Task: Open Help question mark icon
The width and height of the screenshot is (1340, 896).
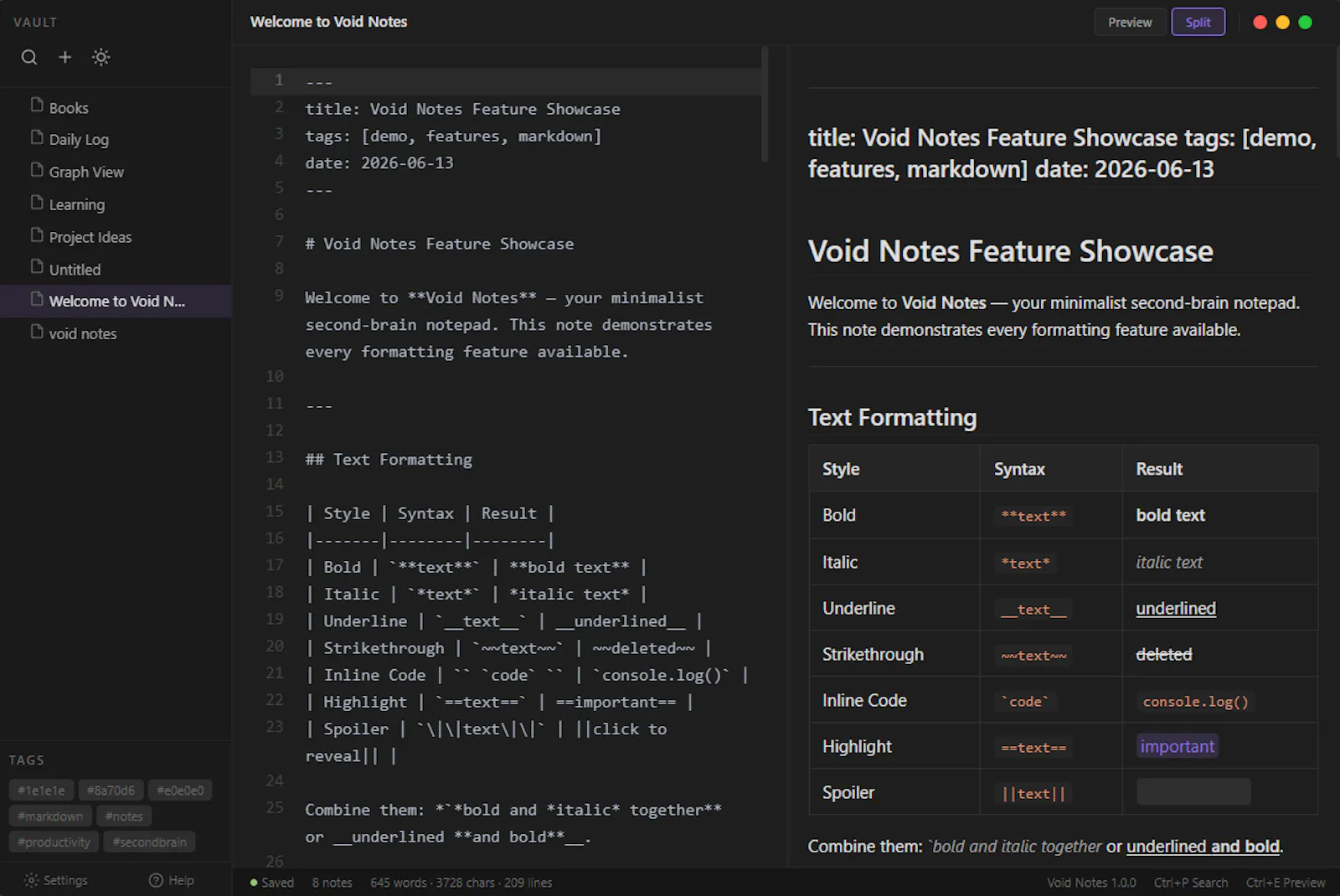Action: tap(156, 880)
